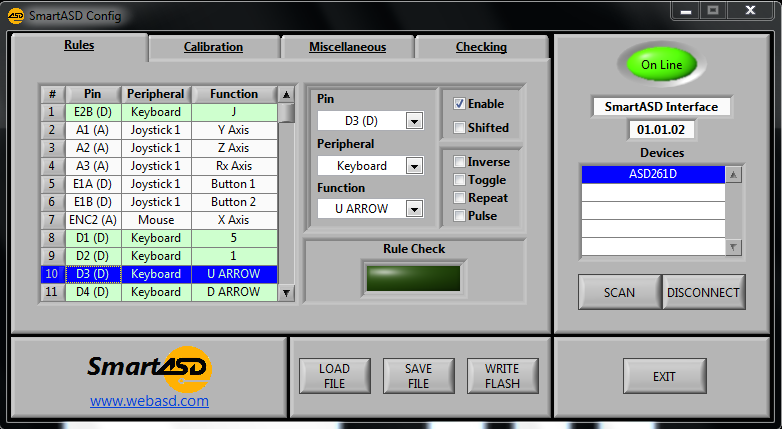Click the green On Line status indicator
Viewport: 782px width, 429px height.
[661, 65]
